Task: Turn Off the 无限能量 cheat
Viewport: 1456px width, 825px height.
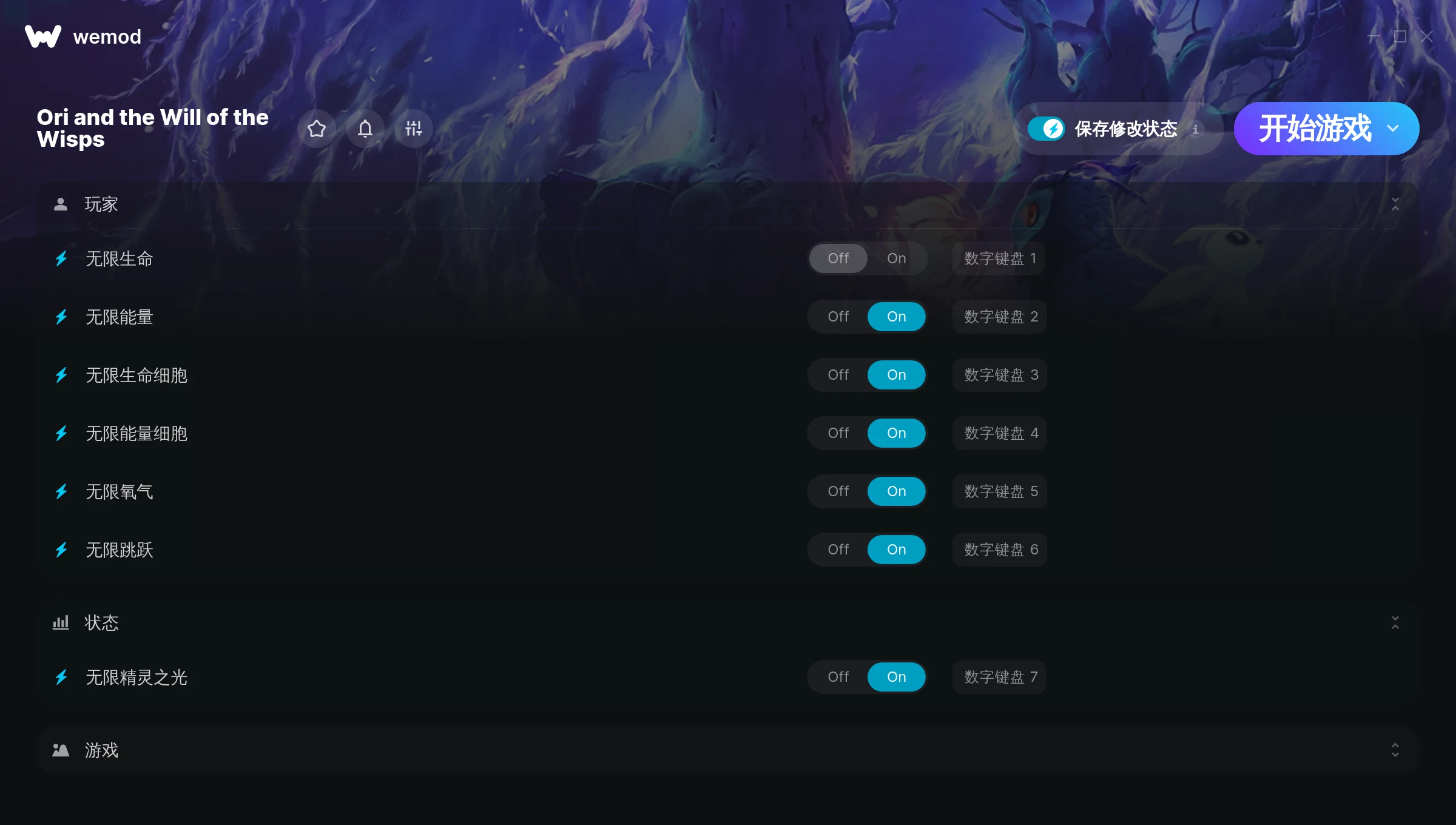Action: click(838, 317)
